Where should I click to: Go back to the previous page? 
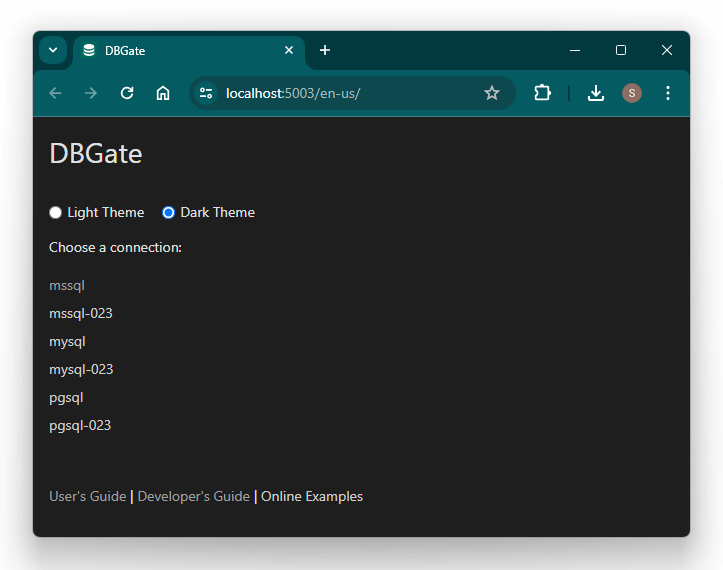point(55,93)
